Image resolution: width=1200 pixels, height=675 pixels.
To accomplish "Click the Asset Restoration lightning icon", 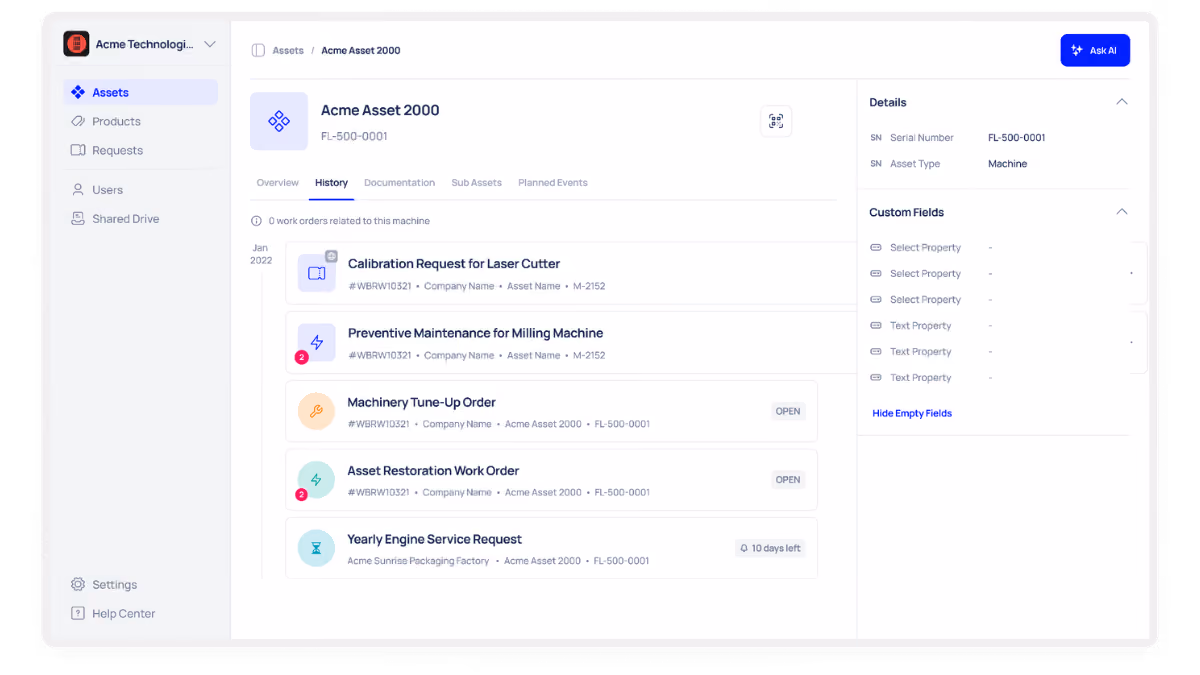I will [x=316, y=480].
